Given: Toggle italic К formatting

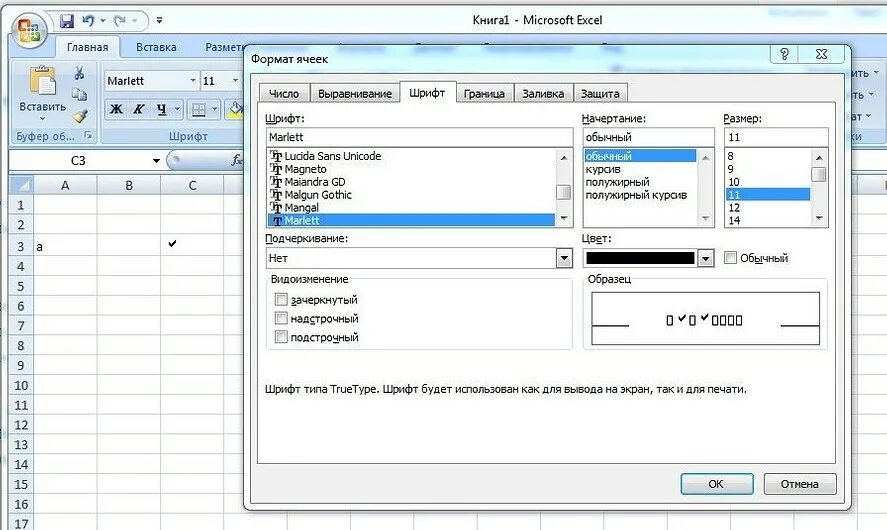Looking at the screenshot, I should pos(139,109).
